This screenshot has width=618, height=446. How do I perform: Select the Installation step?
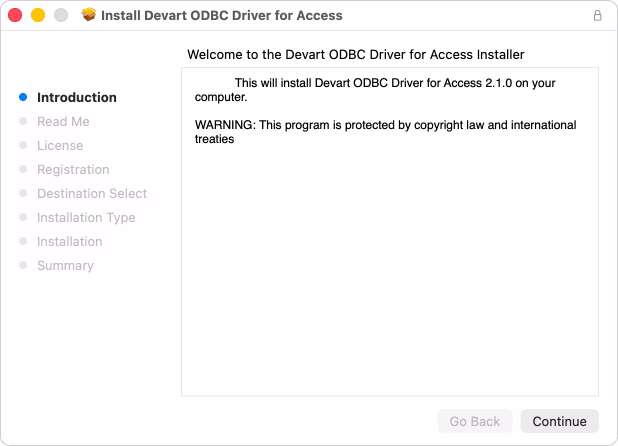click(x=70, y=242)
